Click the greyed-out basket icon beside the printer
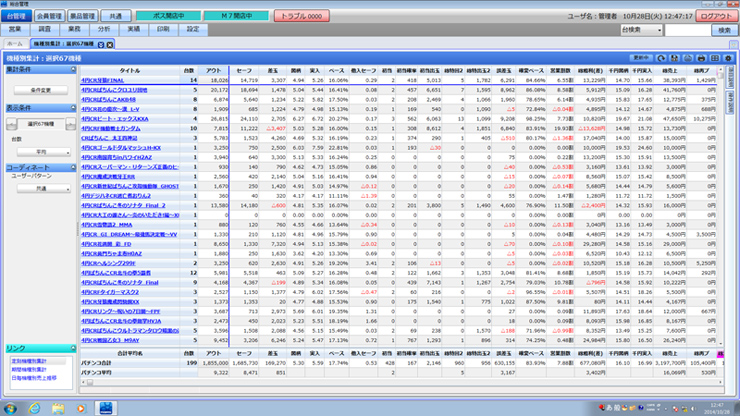Screen dimensions: 740x416 pos(688,58)
